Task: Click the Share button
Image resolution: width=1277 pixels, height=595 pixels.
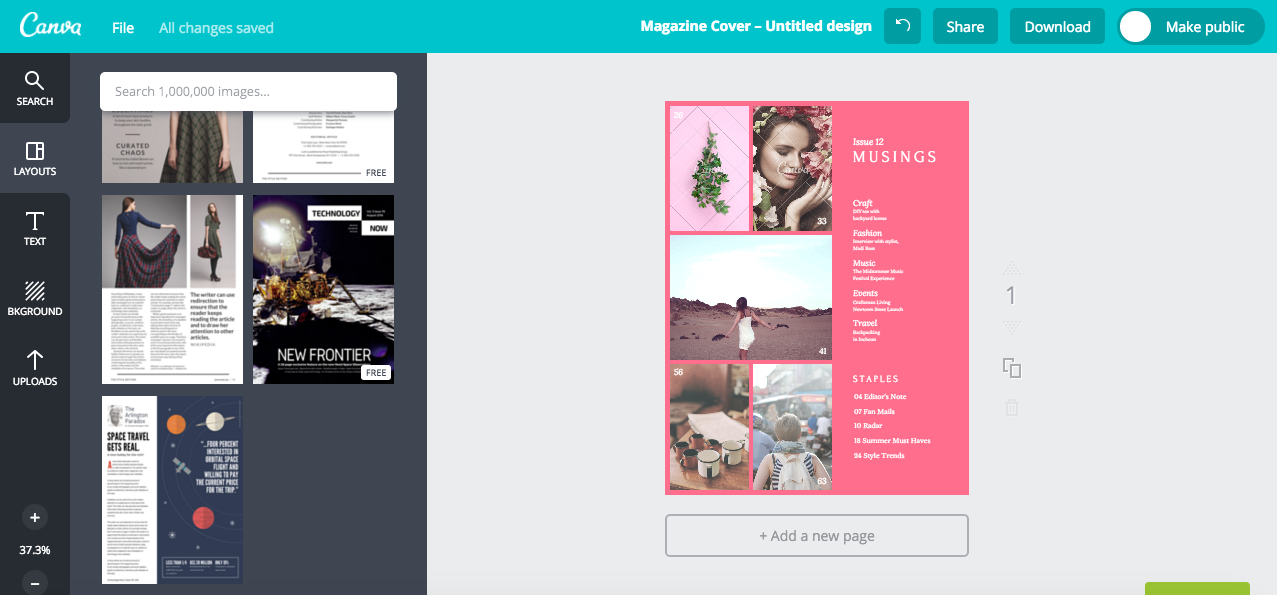Action: click(x=965, y=27)
